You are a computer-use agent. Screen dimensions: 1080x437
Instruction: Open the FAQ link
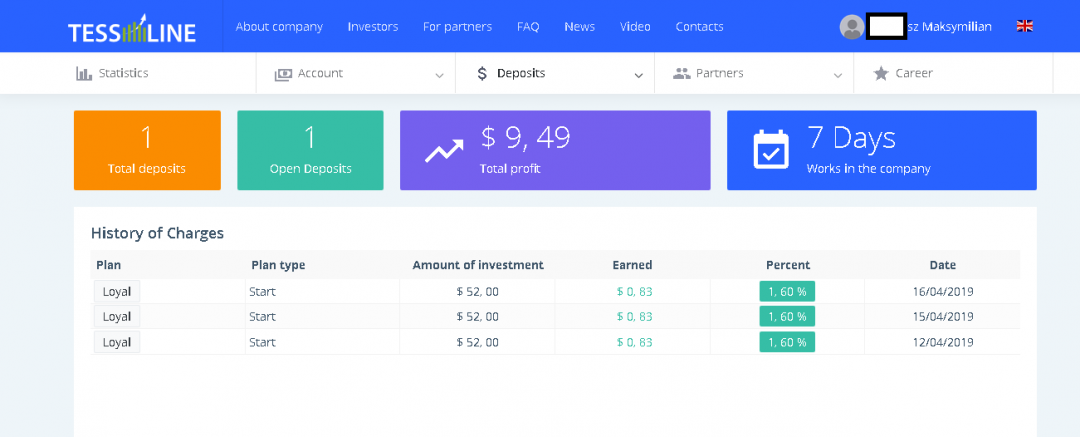pyautogui.click(x=528, y=27)
